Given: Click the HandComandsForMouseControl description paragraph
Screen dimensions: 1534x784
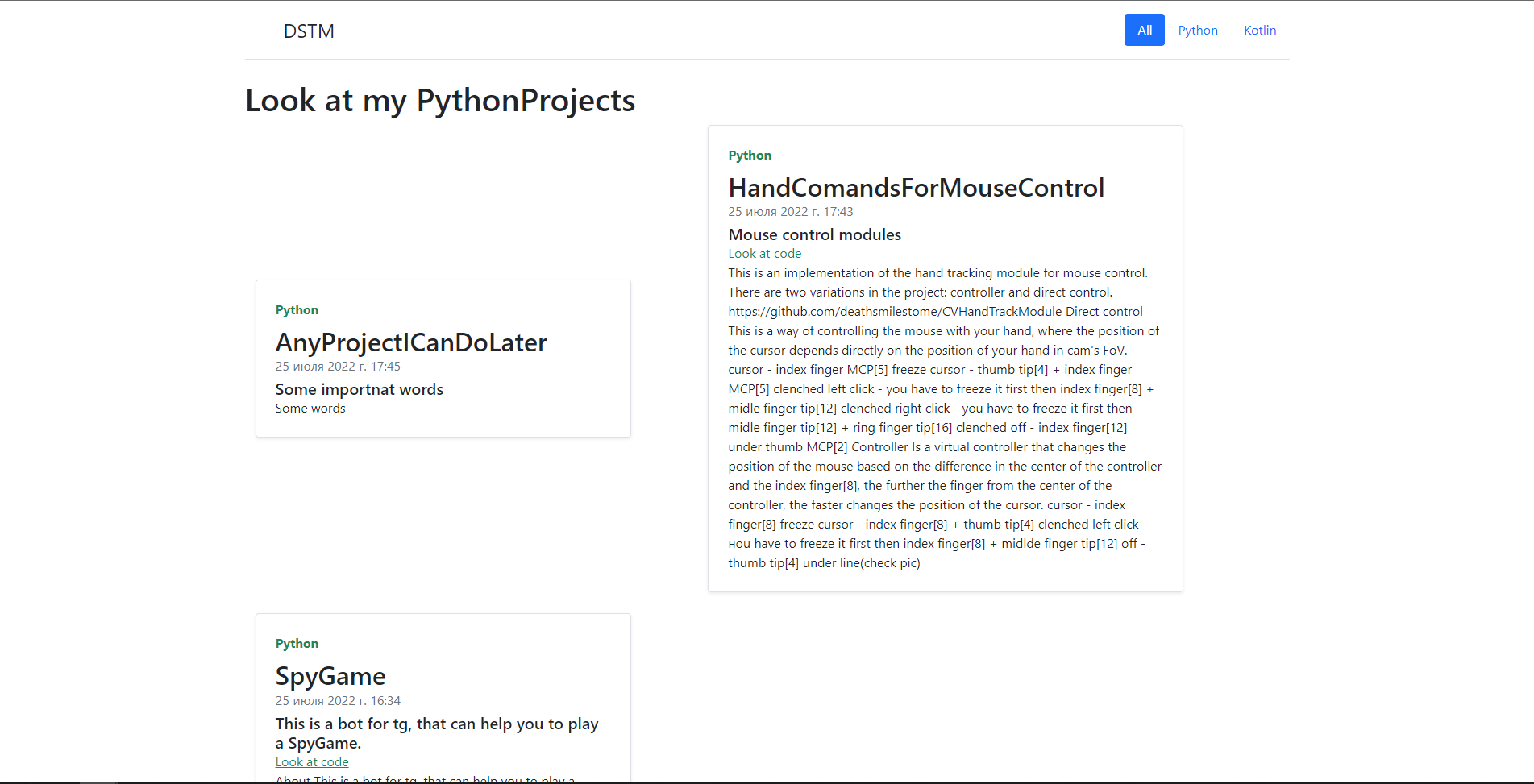Looking at the screenshot, I should 945,417.
